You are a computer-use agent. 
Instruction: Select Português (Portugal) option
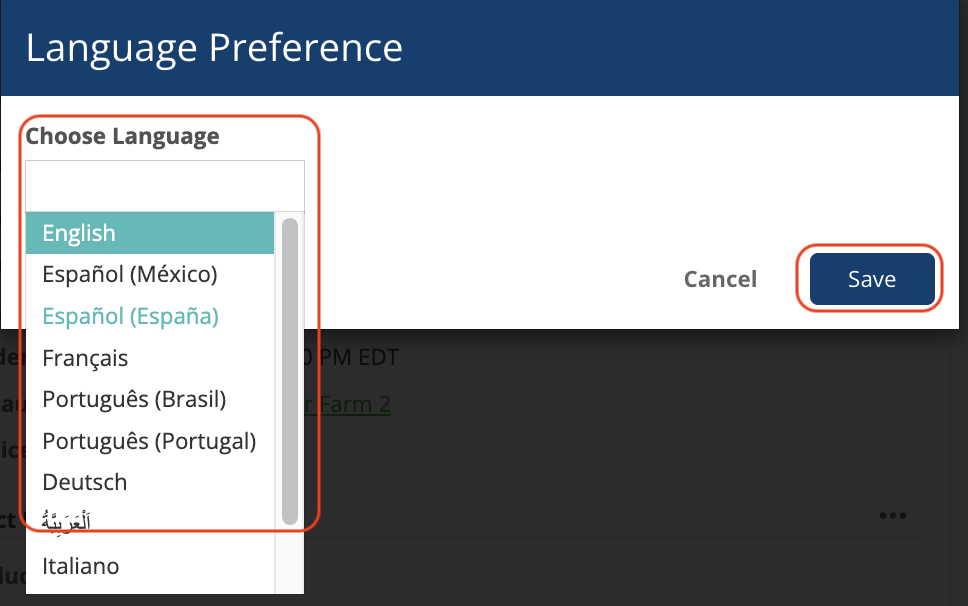point(149,441)
